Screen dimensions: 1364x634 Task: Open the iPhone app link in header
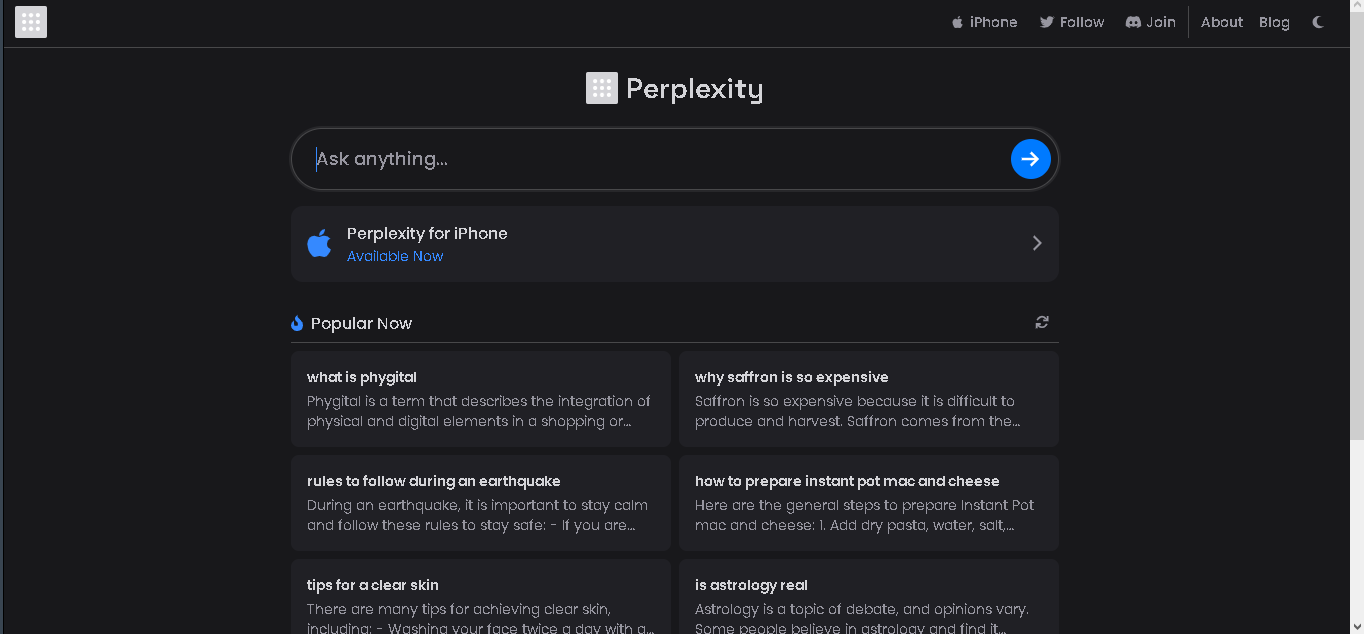[984, 22]
